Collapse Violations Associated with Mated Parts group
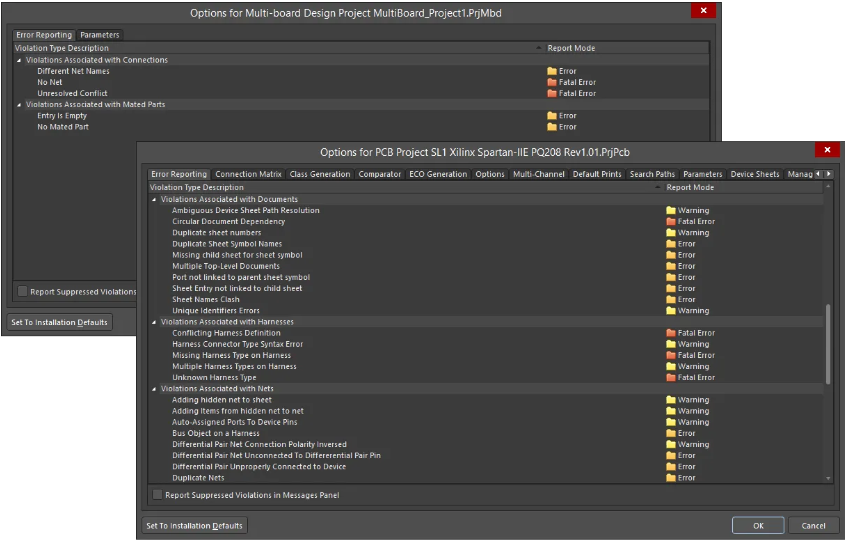 pyautogui.click(x=19, y=105)
